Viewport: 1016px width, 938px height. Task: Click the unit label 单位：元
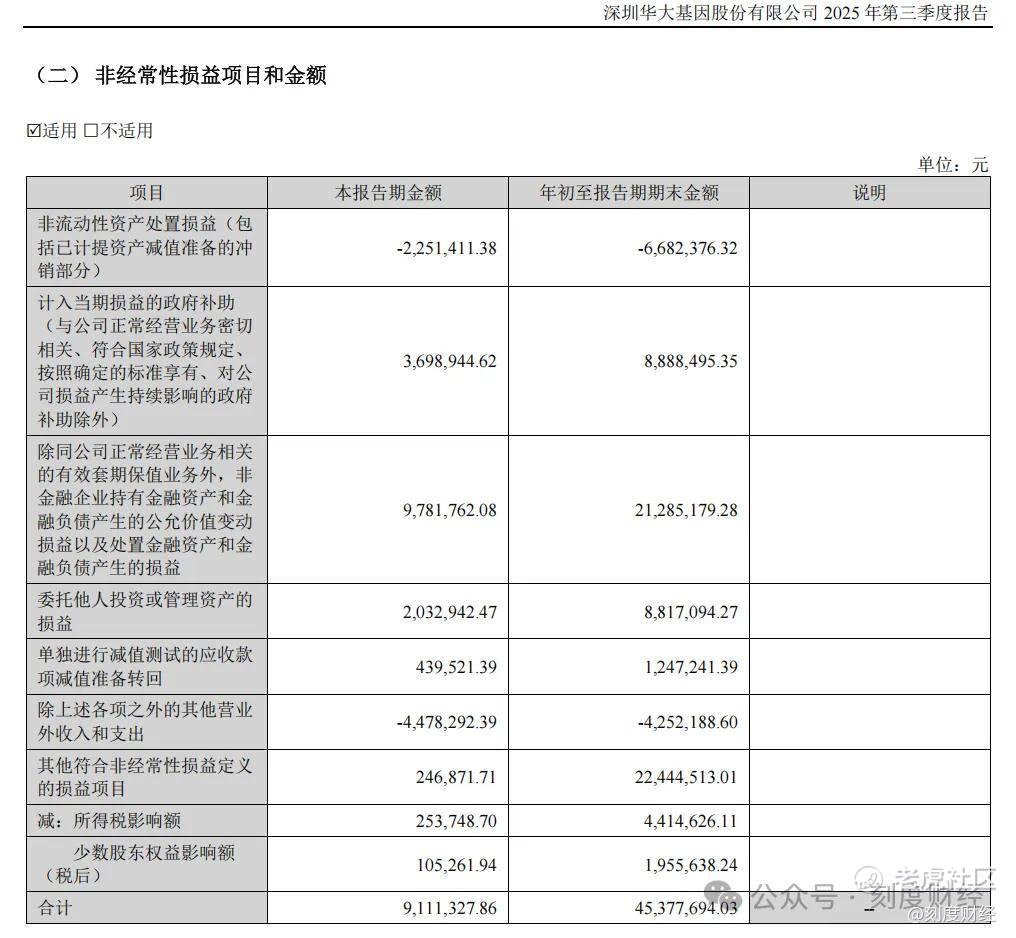pyautogui.click(x=952, y=165)
